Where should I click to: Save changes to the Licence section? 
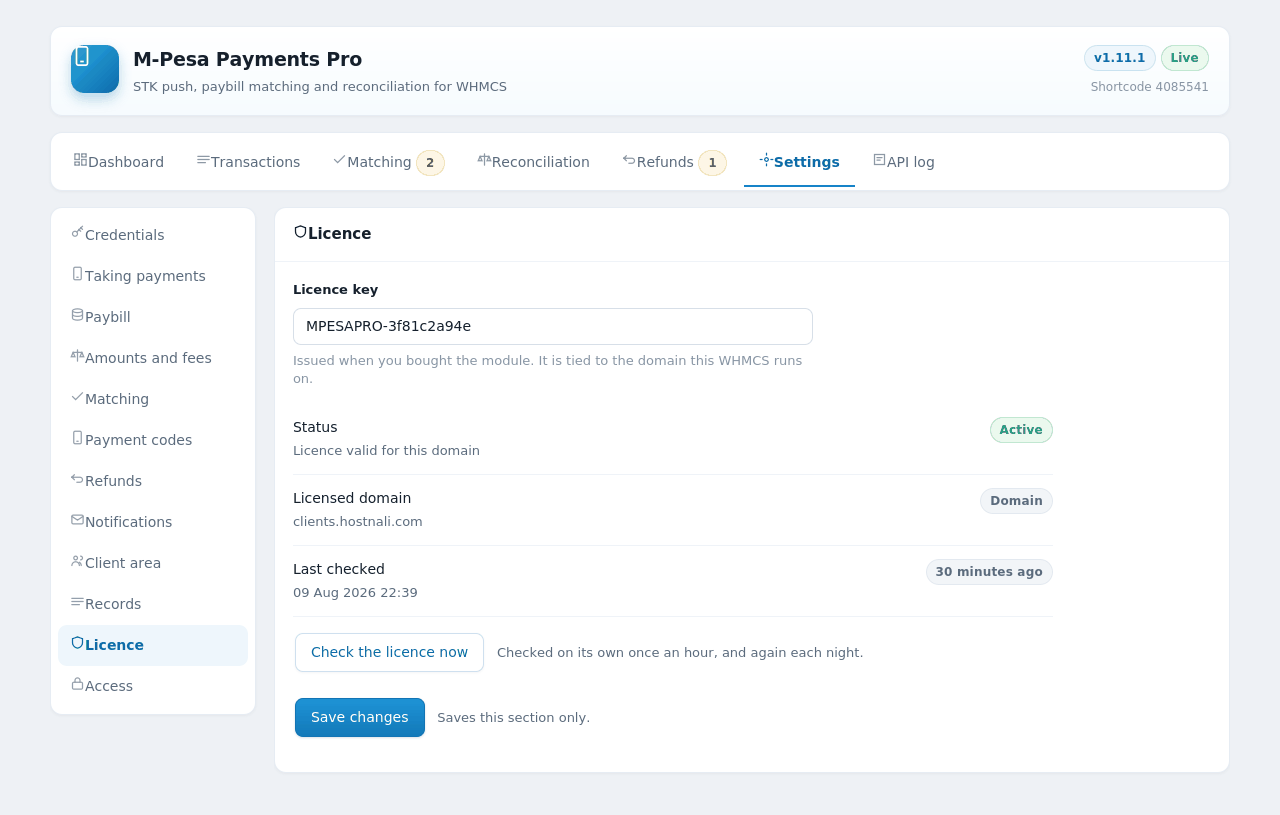click(360, 717)
